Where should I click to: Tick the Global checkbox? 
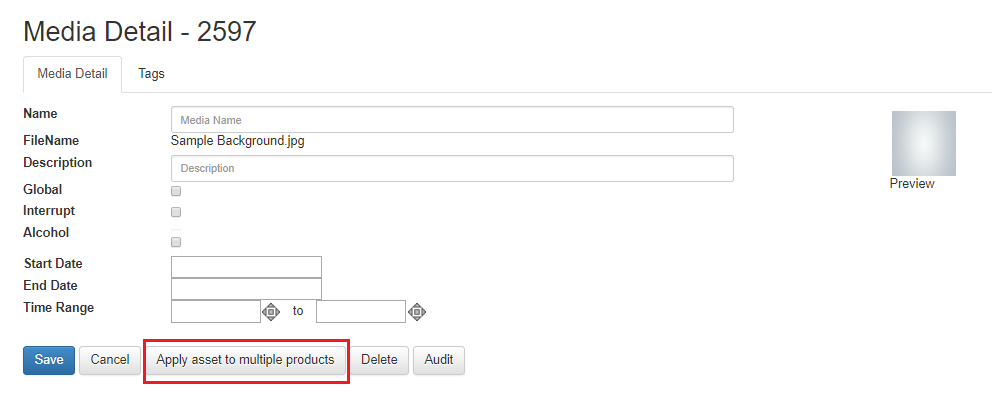(x=176, y=191)
